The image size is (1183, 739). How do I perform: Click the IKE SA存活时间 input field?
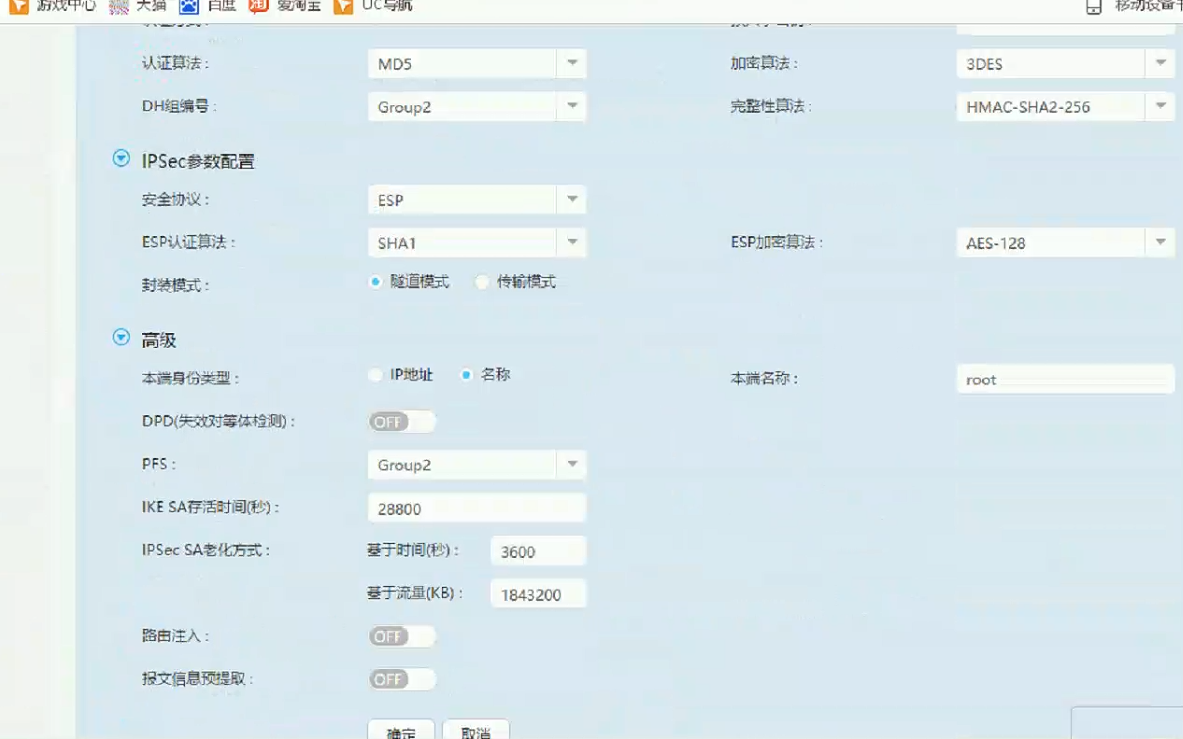tap(476, 508)
